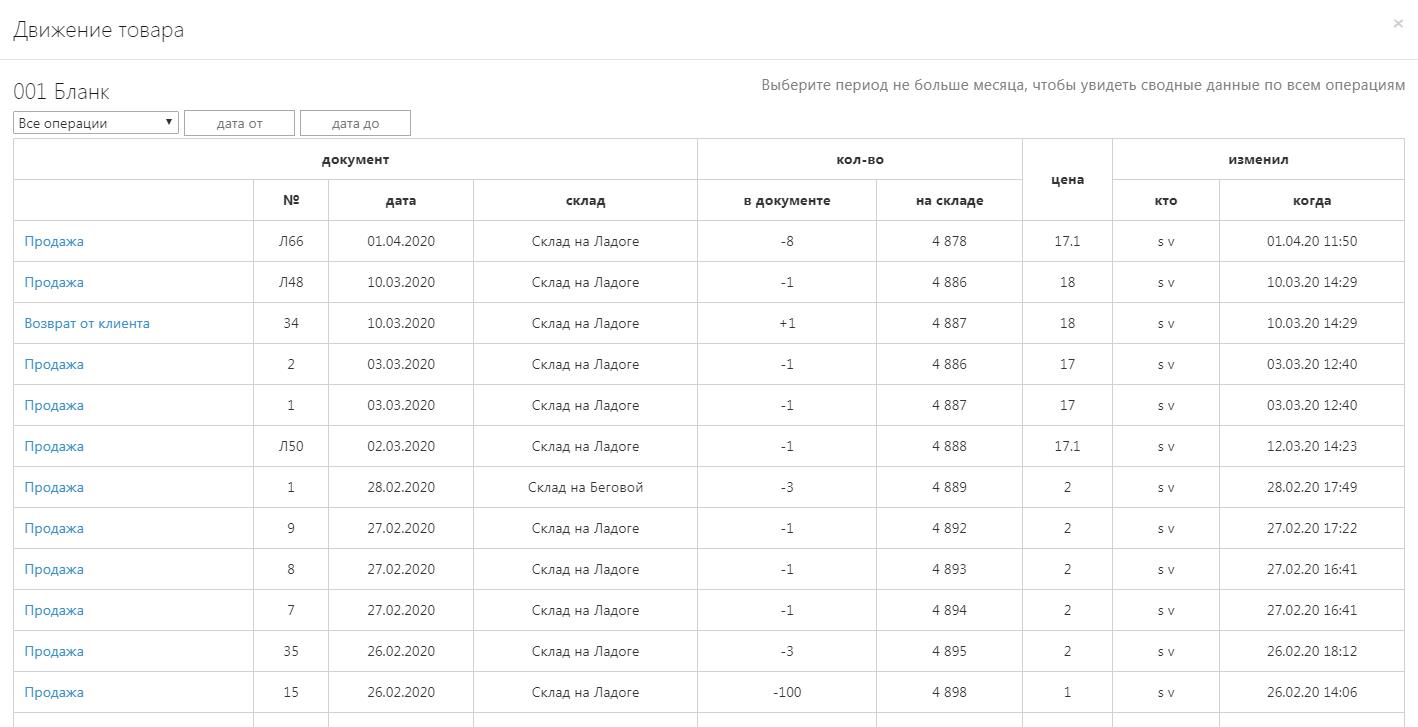Open Продажа document number 8
Screen dimensions: 1418x727
(x=54, y=569)
